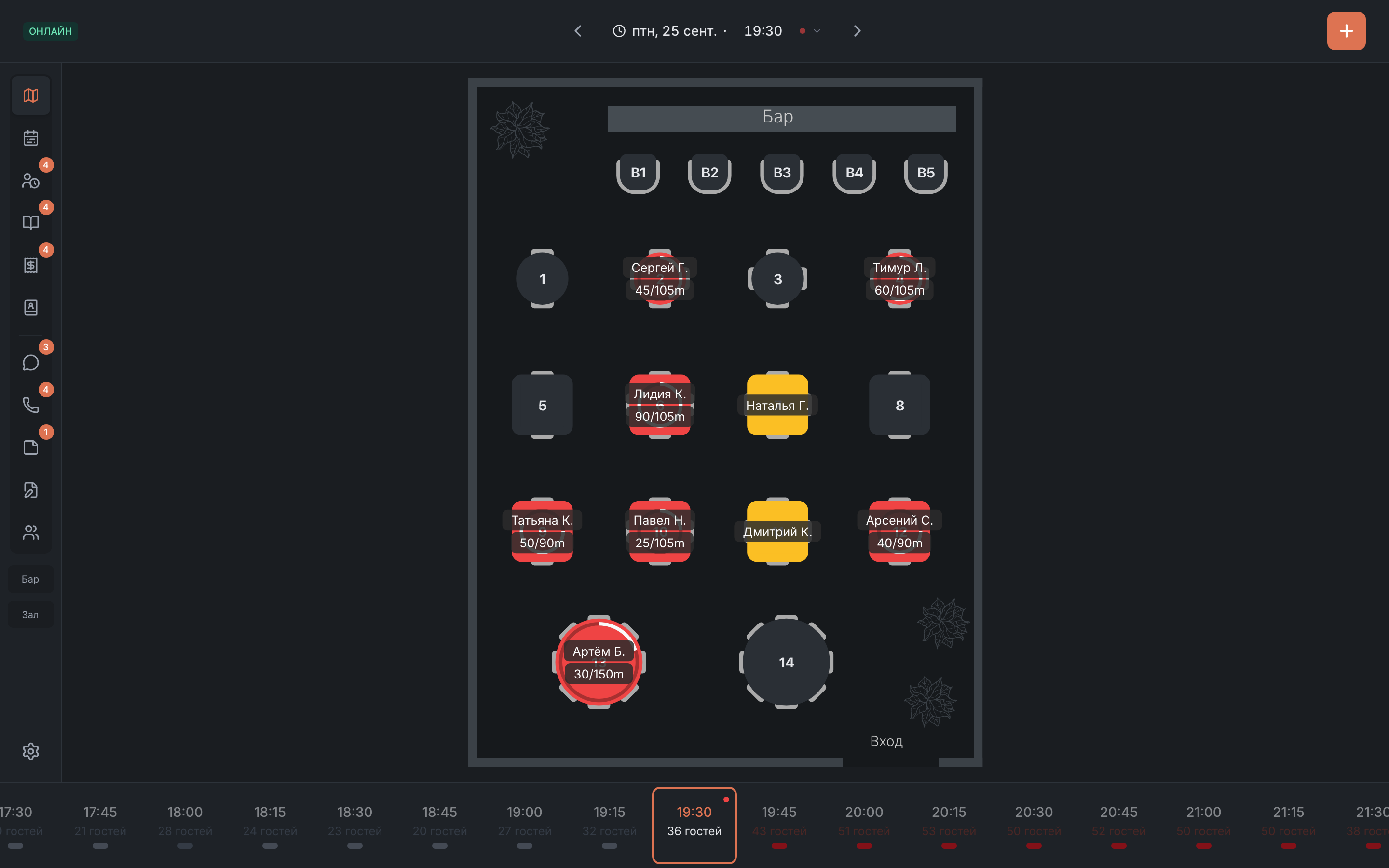Open the floor map view icon

click(31, 95)
